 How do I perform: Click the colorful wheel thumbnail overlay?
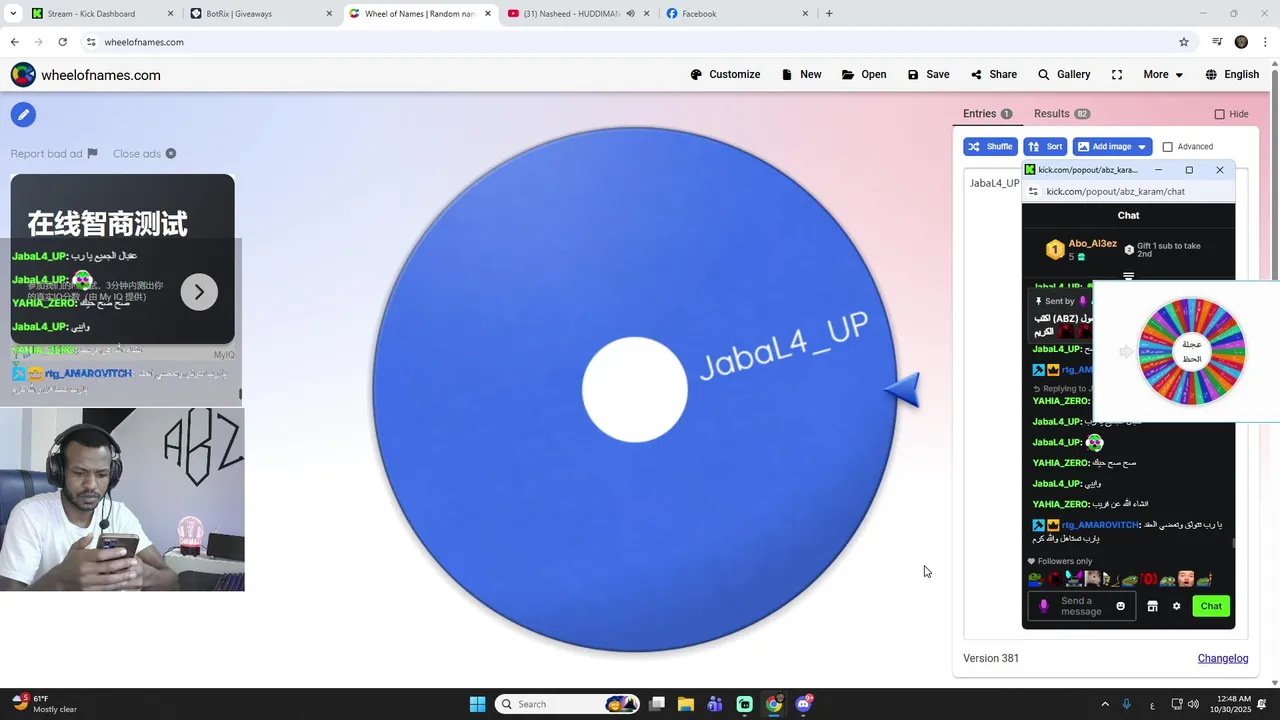1191,351
